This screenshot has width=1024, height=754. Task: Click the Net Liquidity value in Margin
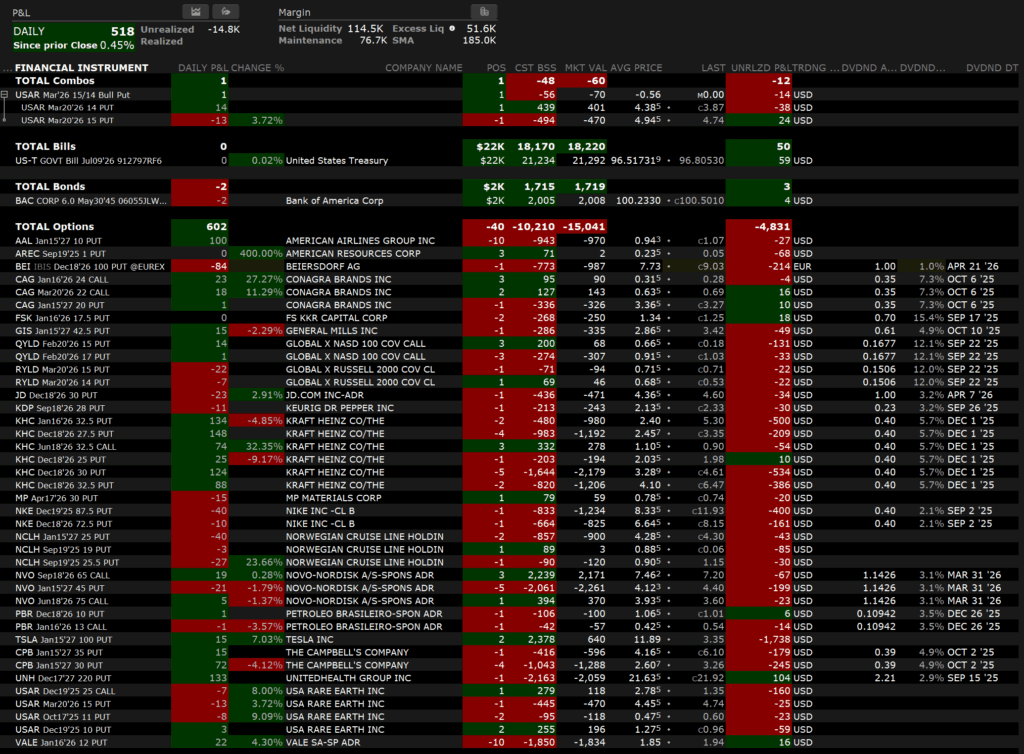pos(365,29)
